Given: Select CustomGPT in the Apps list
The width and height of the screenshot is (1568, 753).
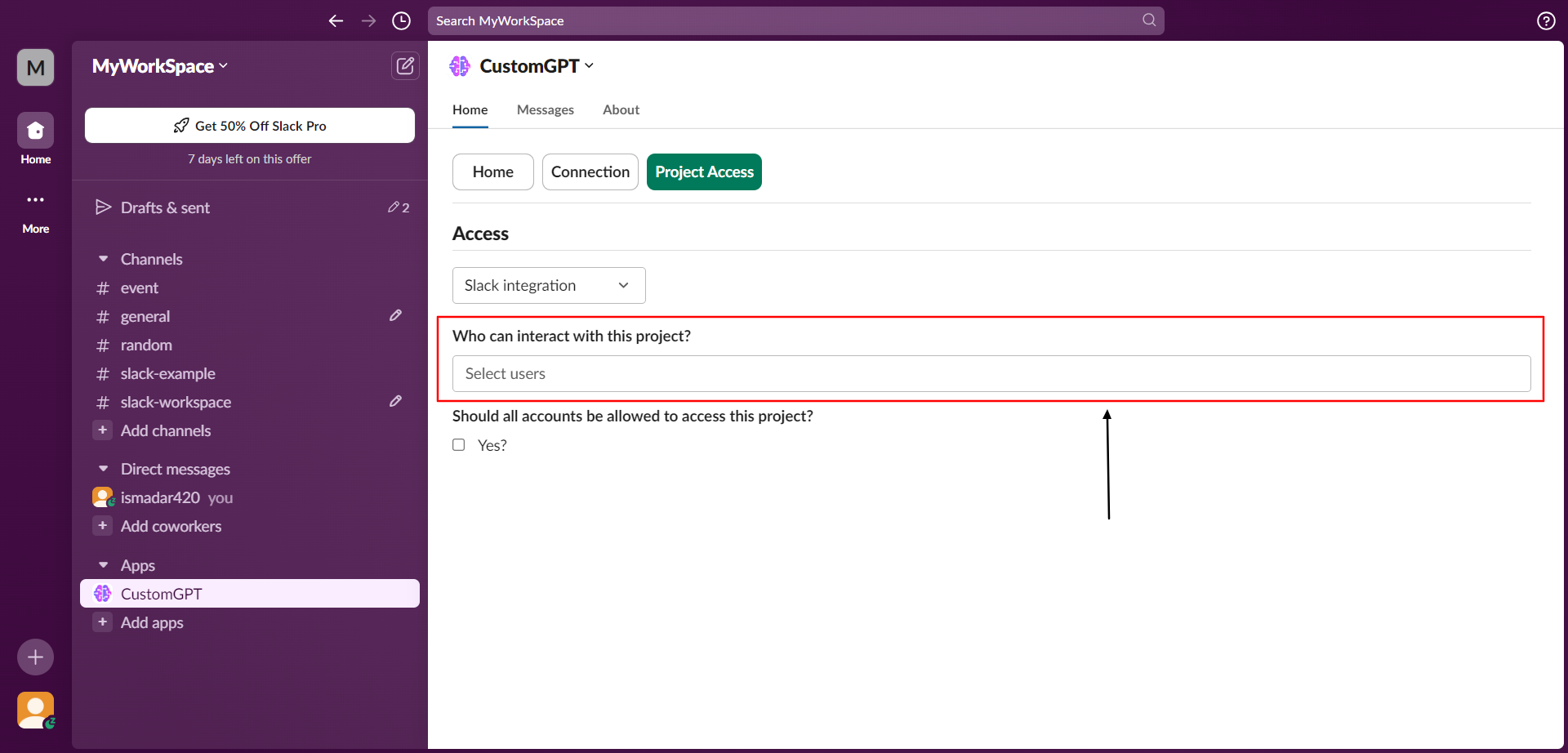Looking at the screenshot, I should coord(250,594).
